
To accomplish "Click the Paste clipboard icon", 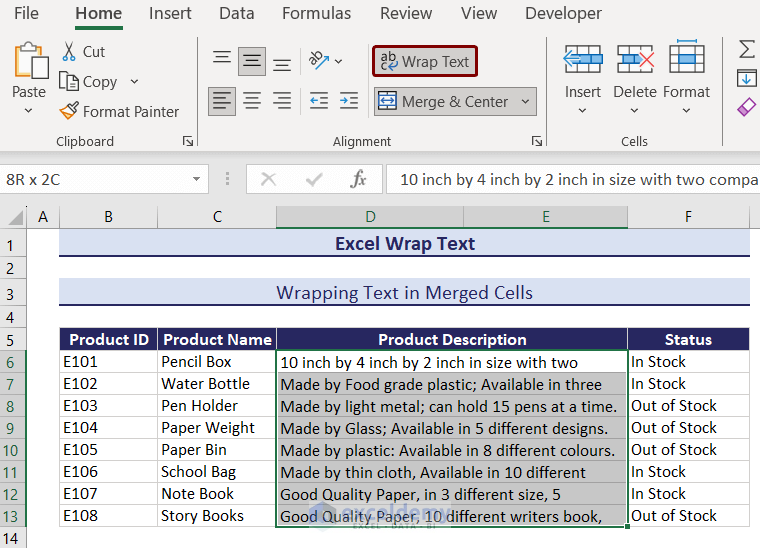I will pos(31,61).
